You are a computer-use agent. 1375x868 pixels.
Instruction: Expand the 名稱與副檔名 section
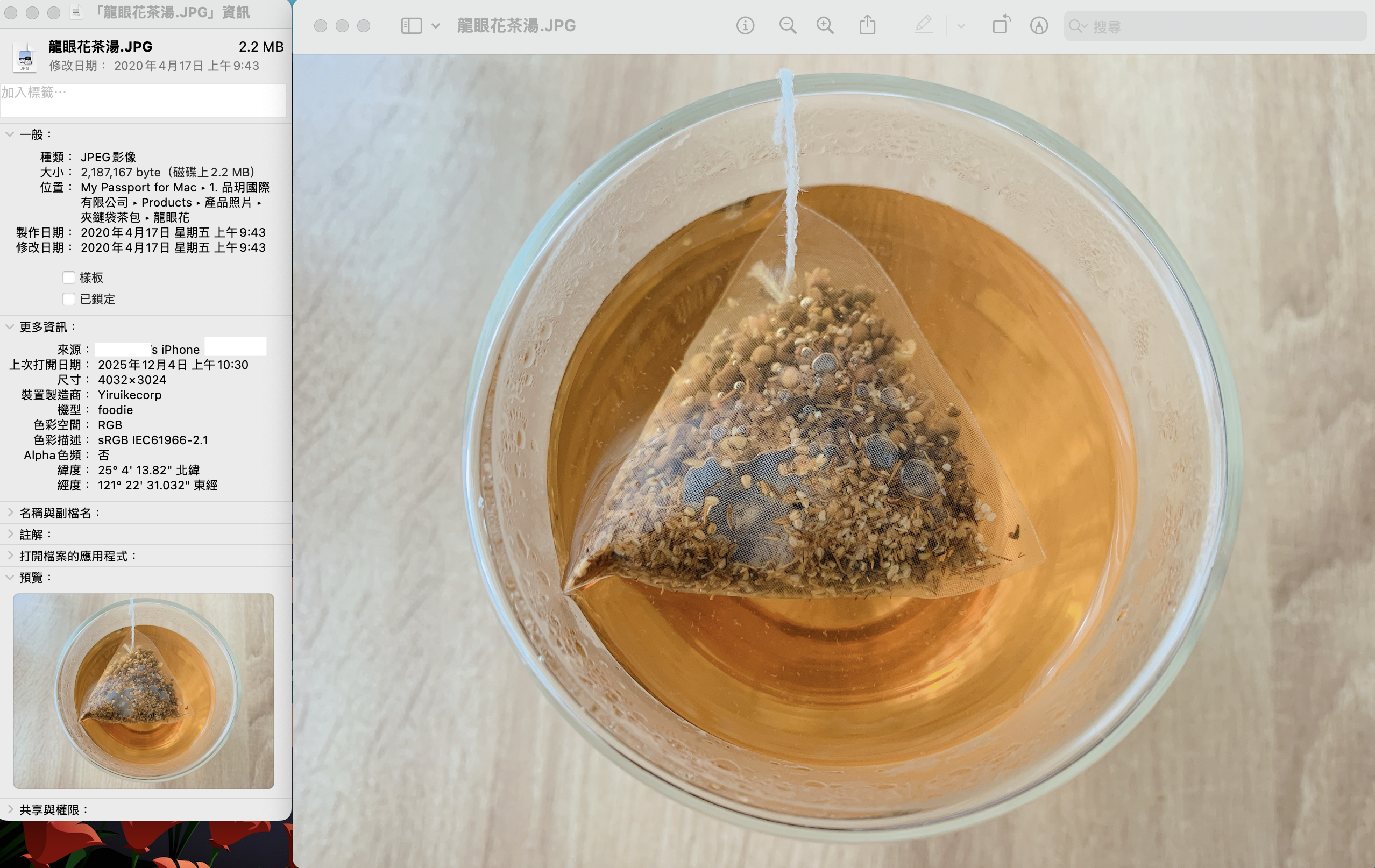pos(10,513)
